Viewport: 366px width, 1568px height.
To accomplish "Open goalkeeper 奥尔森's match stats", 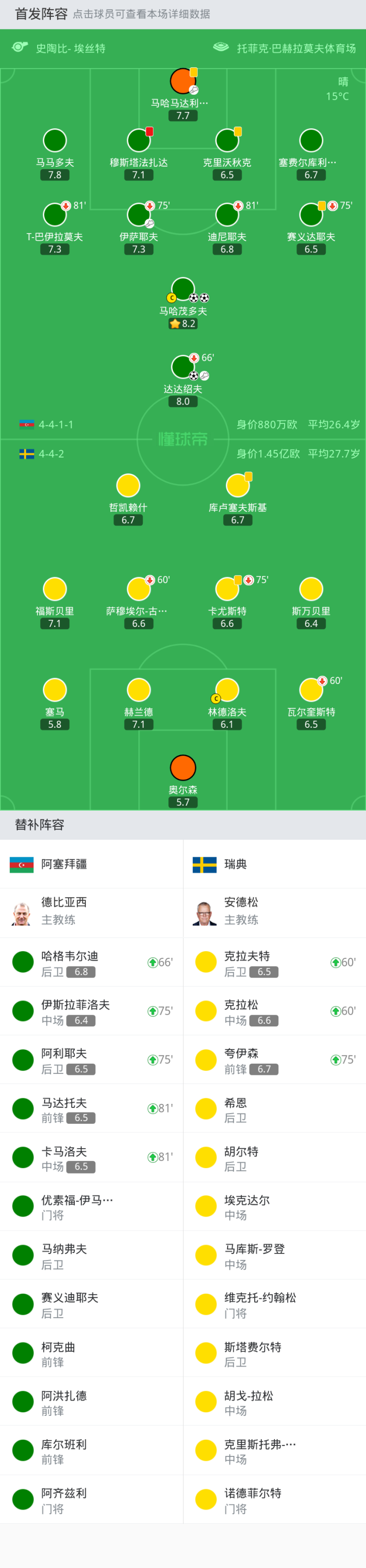I will pyautogui.click(x=183, y=768).
